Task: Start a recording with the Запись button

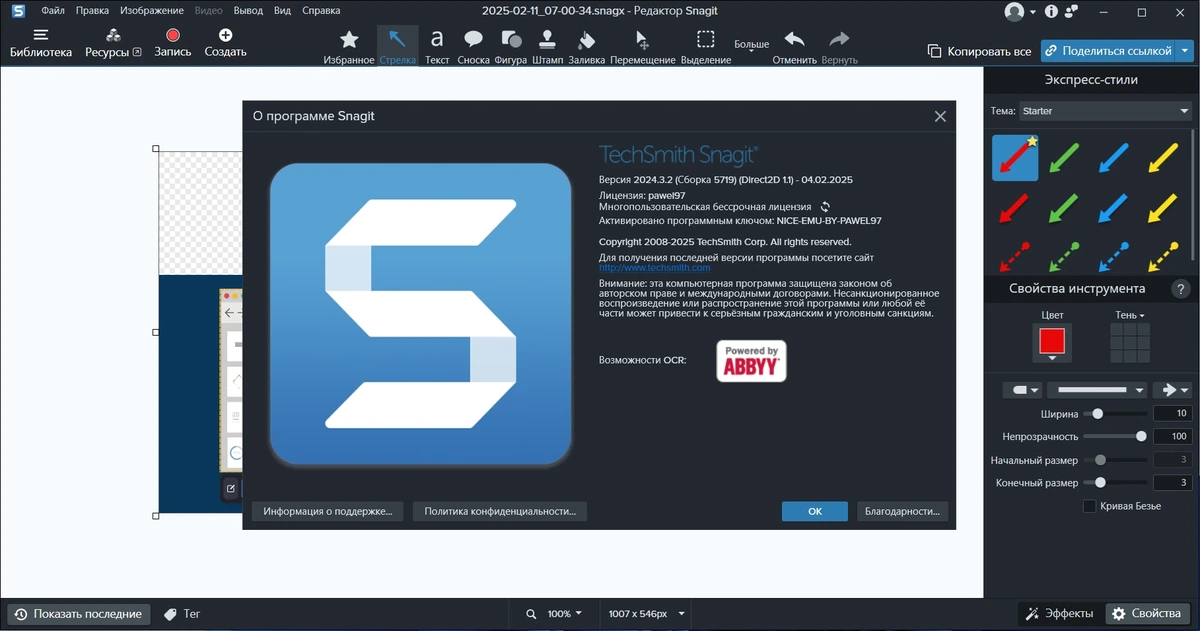Action: tap(172, 43)
